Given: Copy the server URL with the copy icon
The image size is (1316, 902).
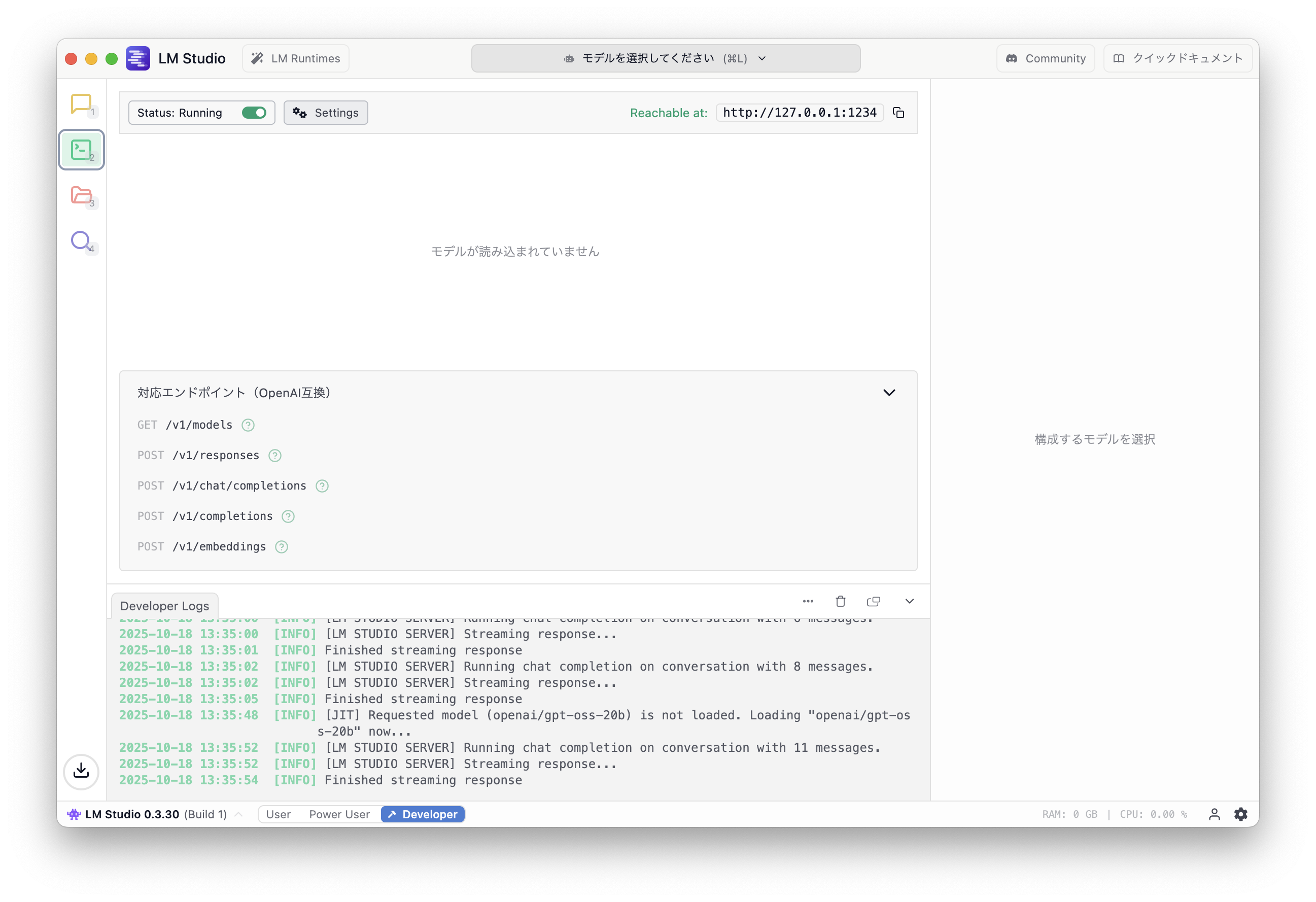Looking at the screenshot, I should coord(898,113).
